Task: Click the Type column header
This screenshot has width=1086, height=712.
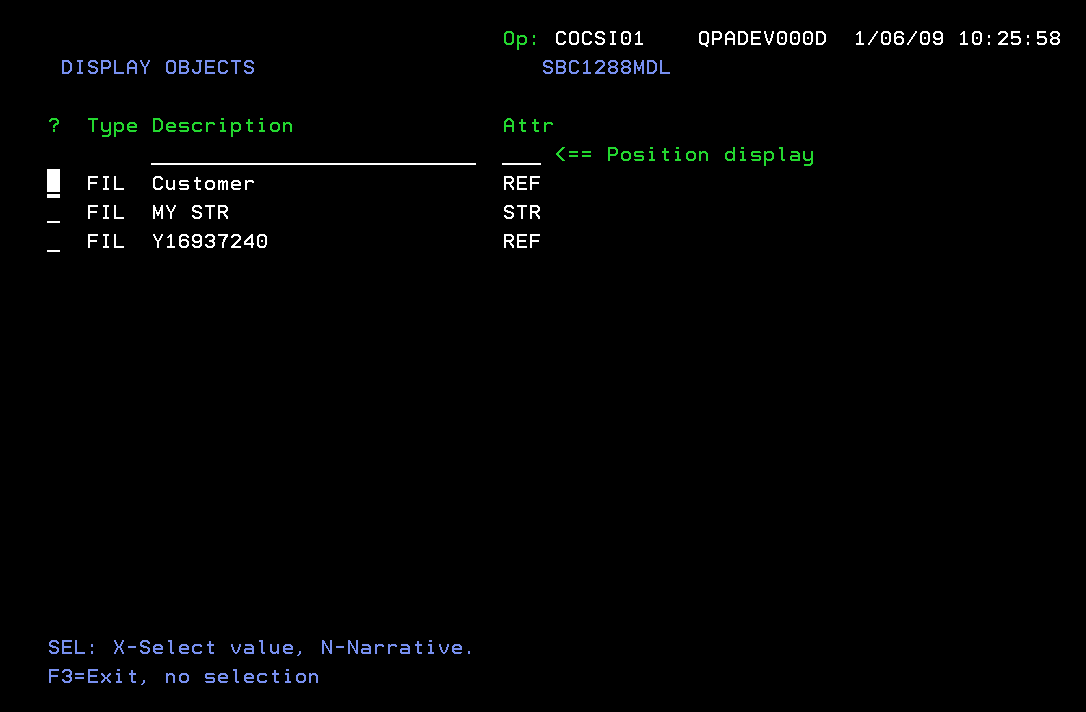Action: point(112,126)
